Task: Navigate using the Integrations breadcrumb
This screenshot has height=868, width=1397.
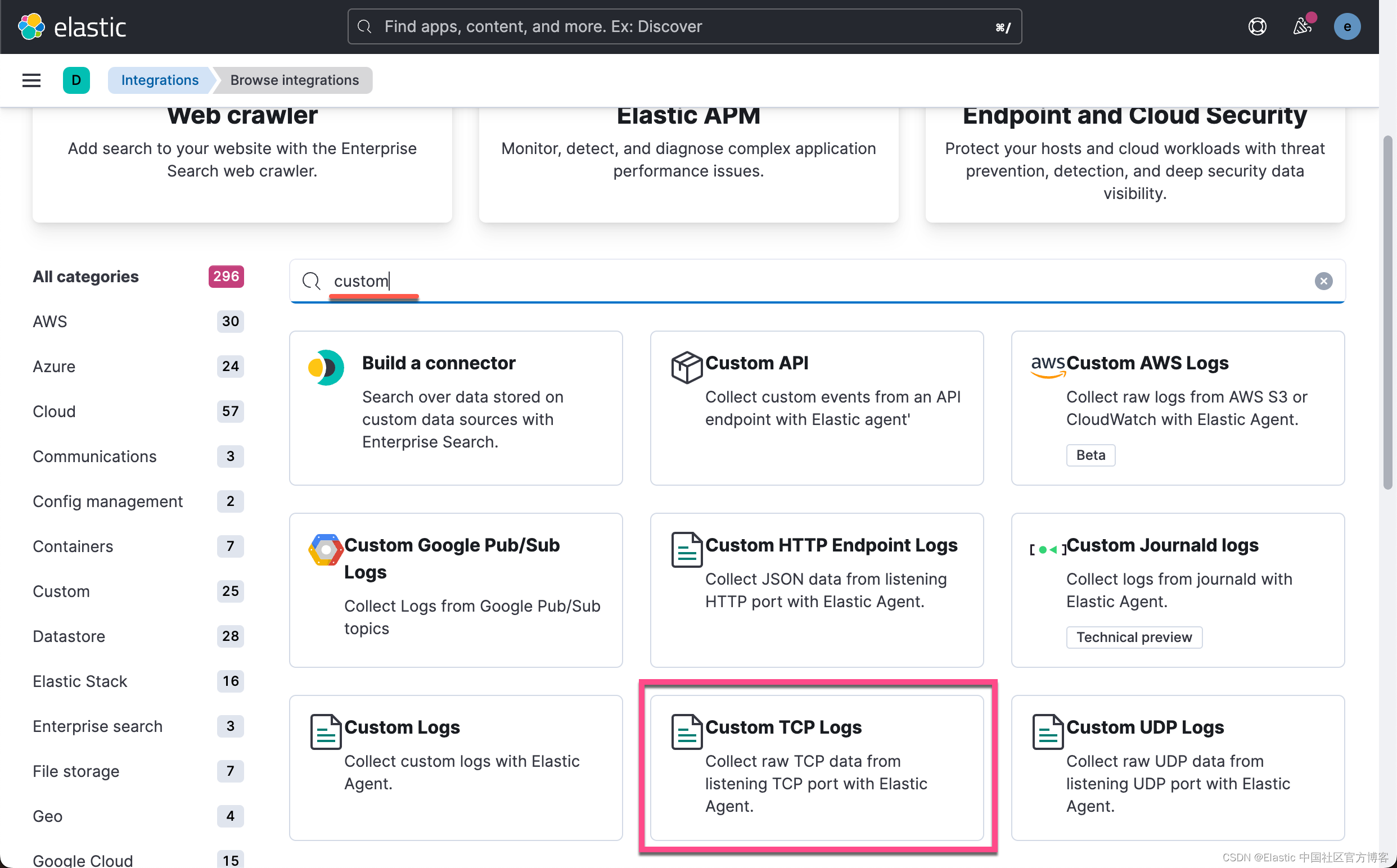Action: tap(159, 80)
